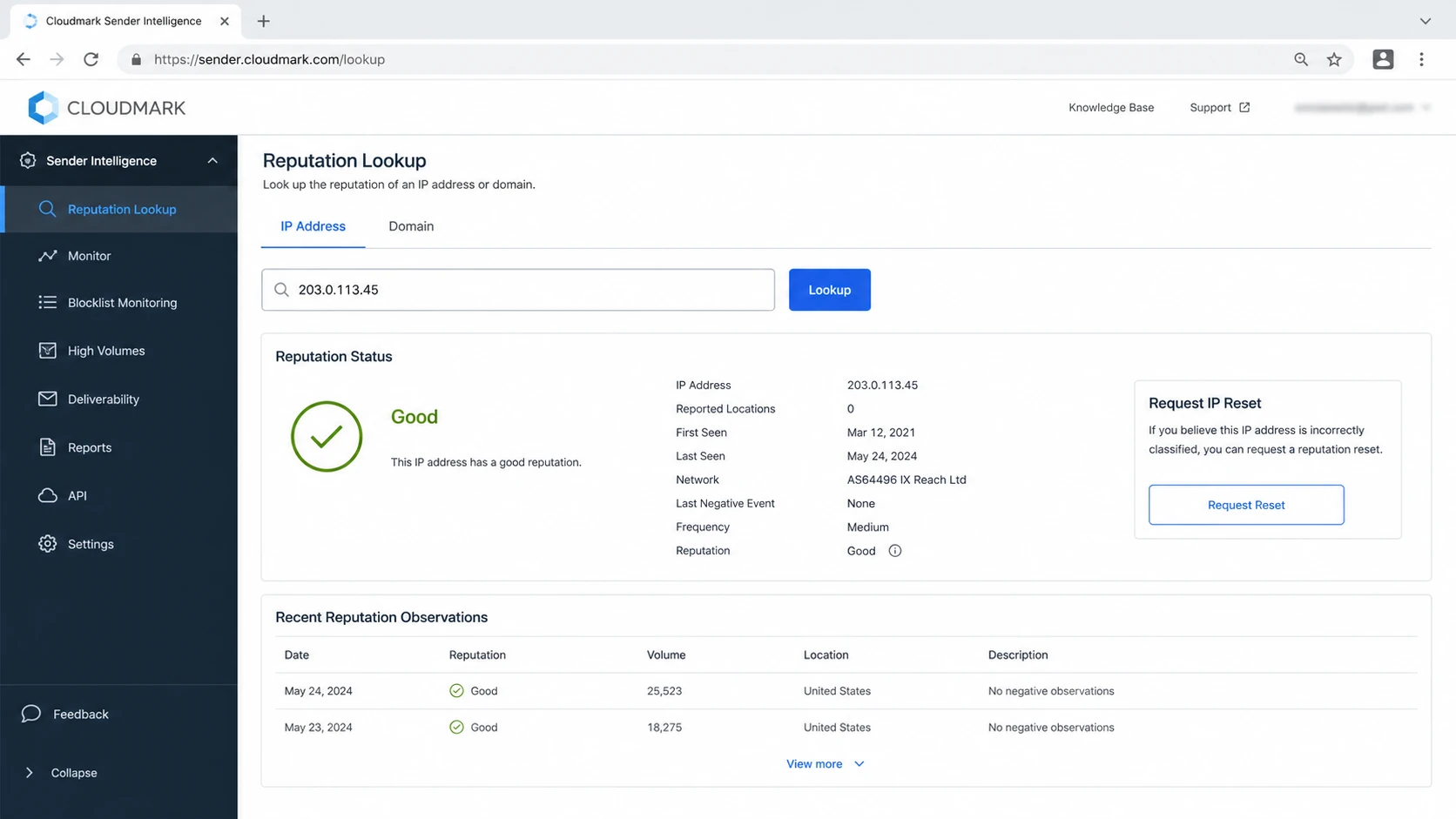Click the search icon inside IP input
1456x819 pixels.
tap(281, 290)
